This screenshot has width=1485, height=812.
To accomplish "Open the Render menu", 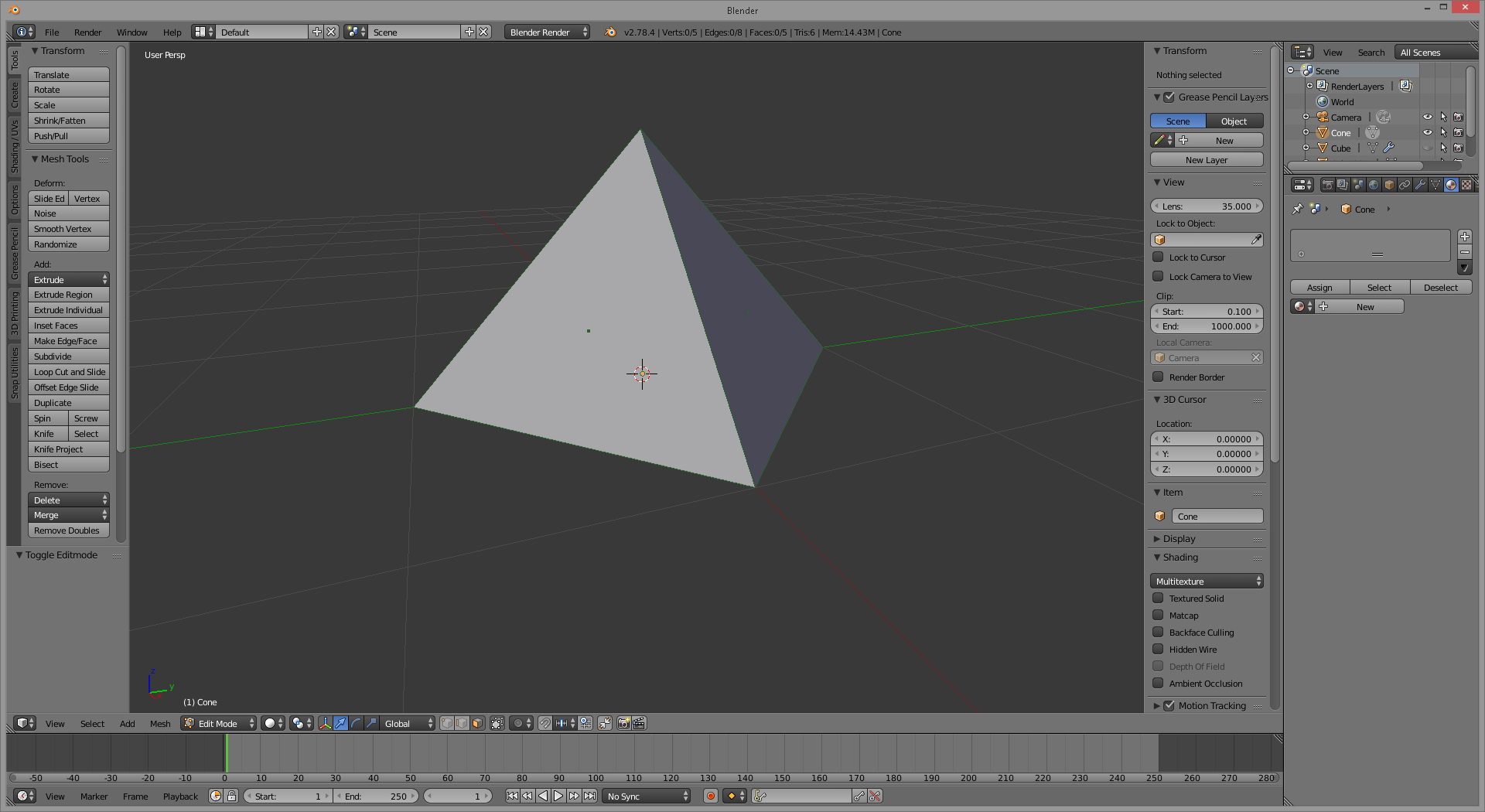I will pos(87,32).
